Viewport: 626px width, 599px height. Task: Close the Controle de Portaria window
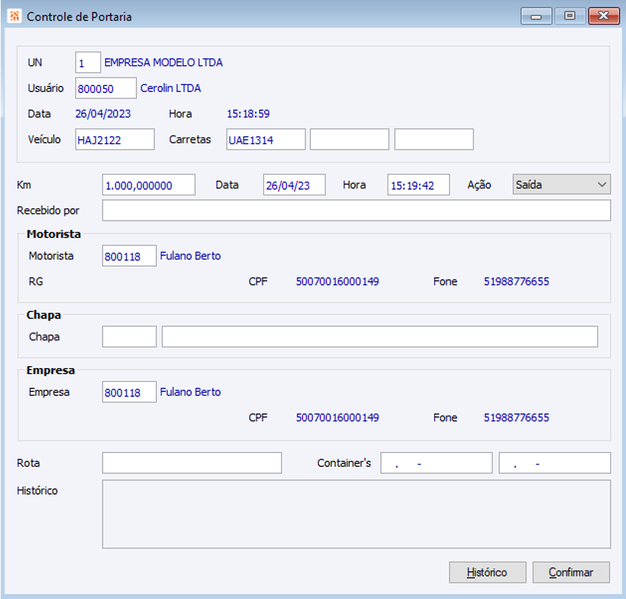(603, 16)
